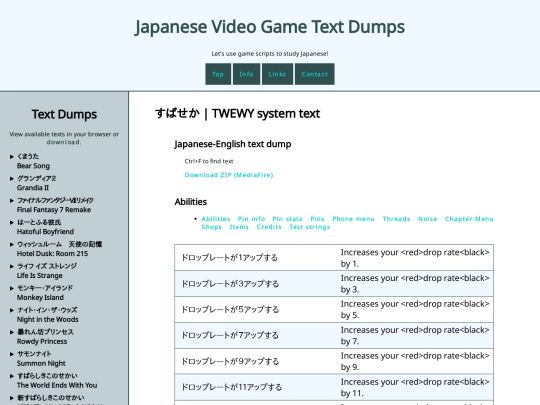Jump to the Shops section

(x=211, y=227)
